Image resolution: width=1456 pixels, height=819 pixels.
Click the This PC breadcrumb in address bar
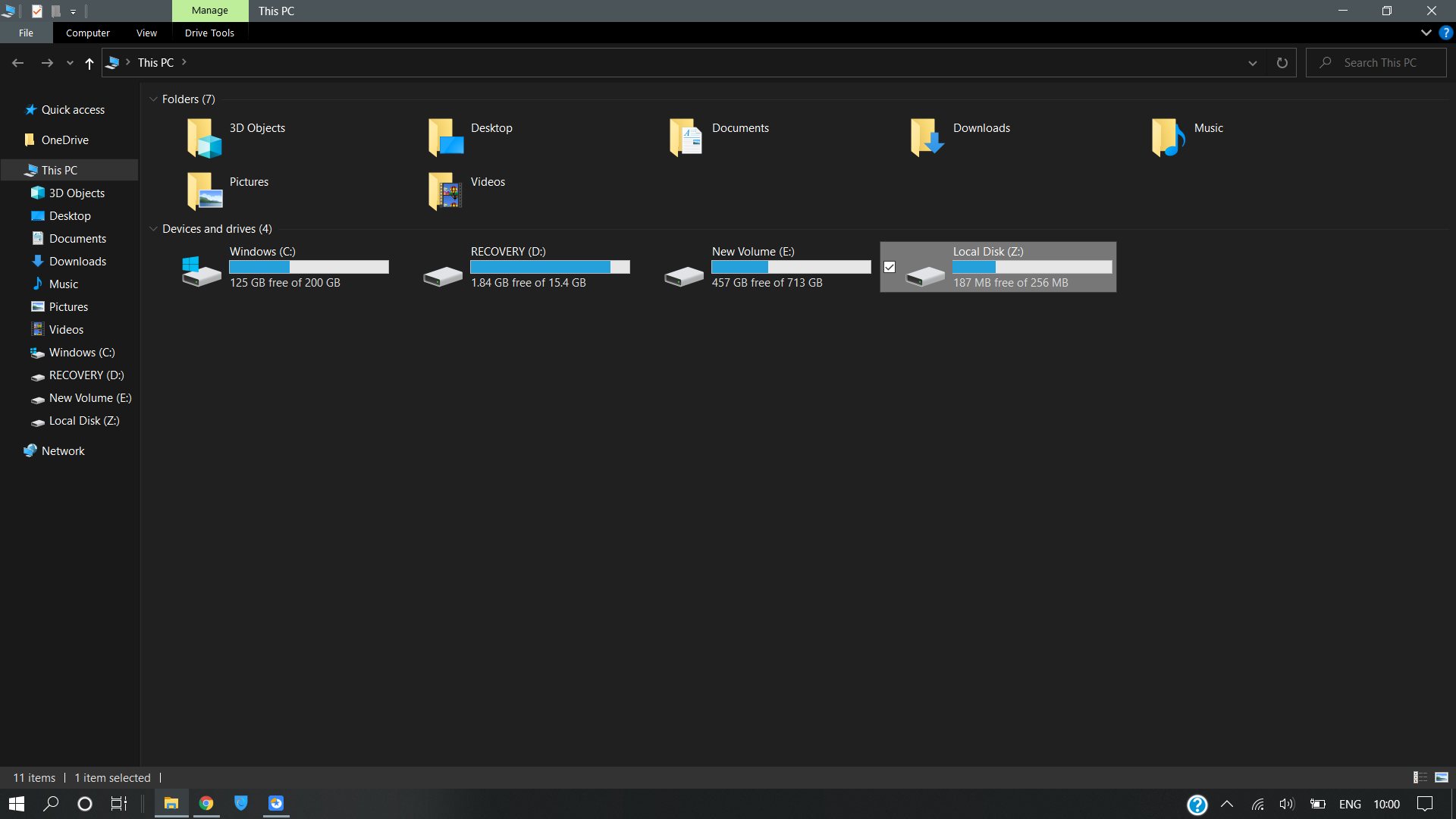coord(155,63)
